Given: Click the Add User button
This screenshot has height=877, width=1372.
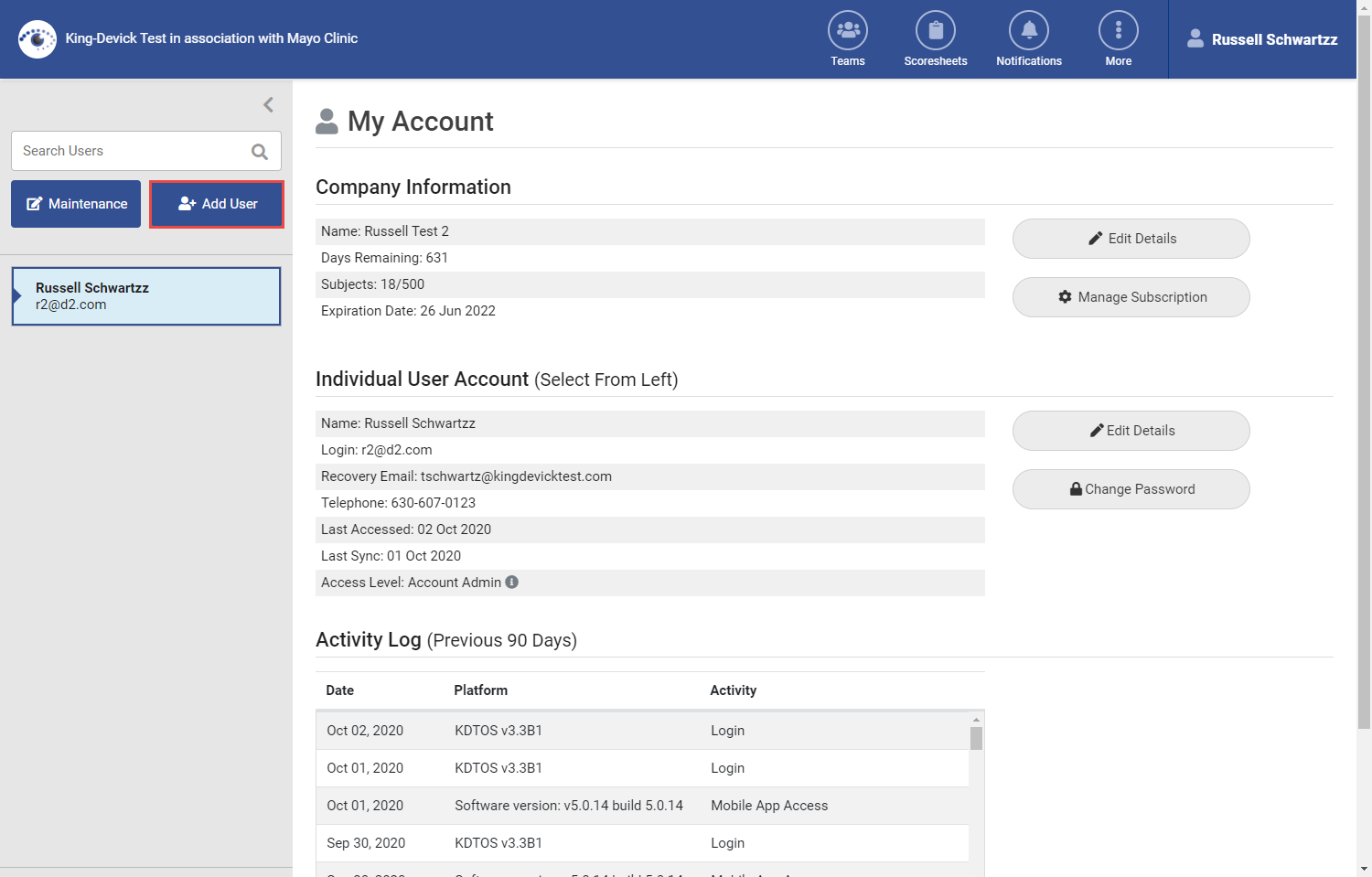Looking at the screenshot, I should [x=217, y=204].
